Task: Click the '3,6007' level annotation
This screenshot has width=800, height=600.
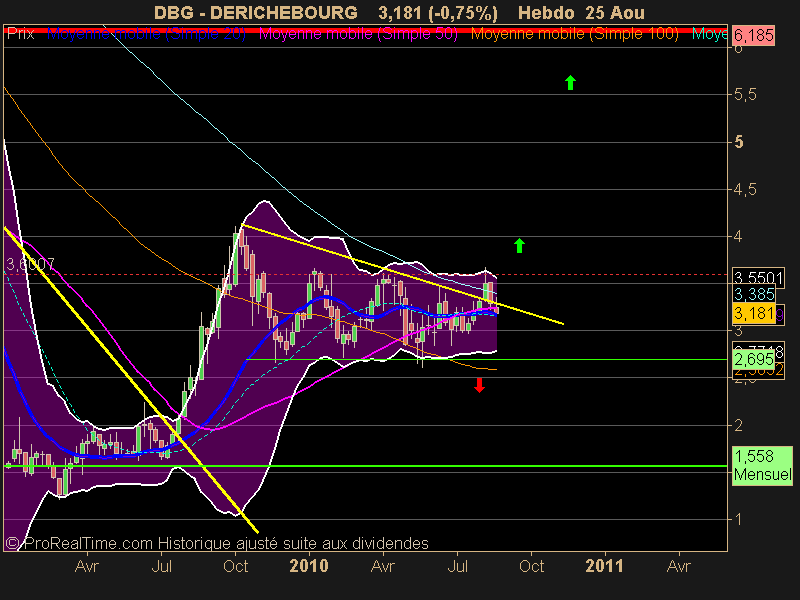Action: (30, 264)
